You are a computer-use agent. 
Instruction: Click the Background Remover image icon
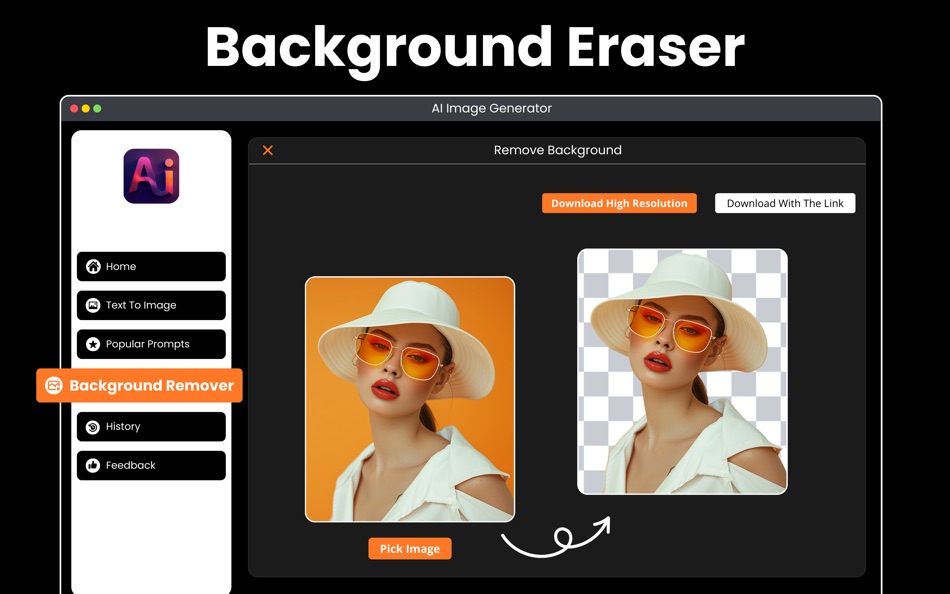pos(54,385)
